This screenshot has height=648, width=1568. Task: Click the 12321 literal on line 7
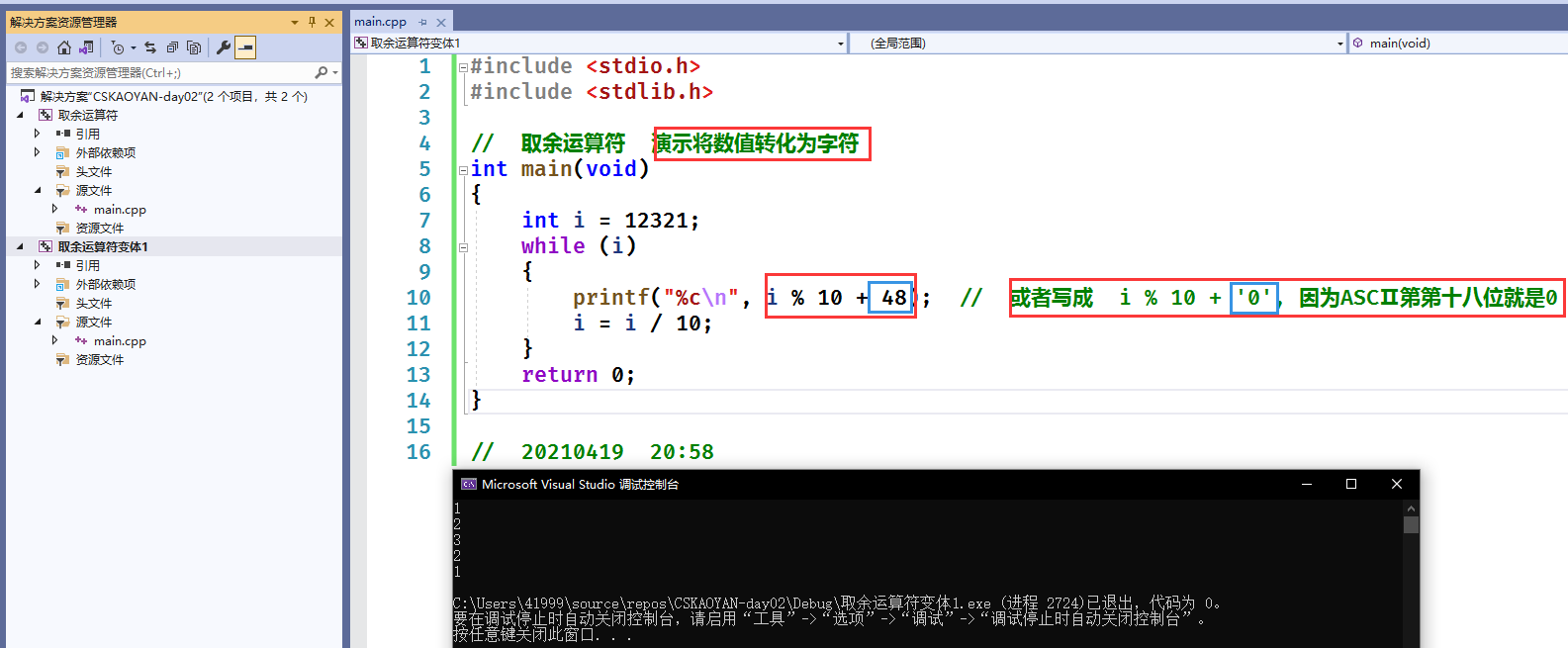coord(656,221)
